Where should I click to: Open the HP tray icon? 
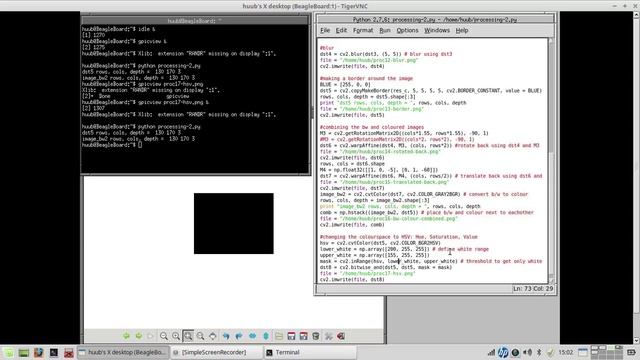tap(503, 352)
